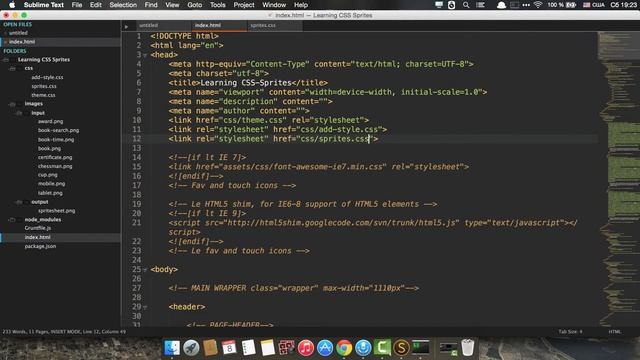Switch to the untitled tab
Image resolution: width=640 pixels, height=360 pixels.
pos(163,25)
